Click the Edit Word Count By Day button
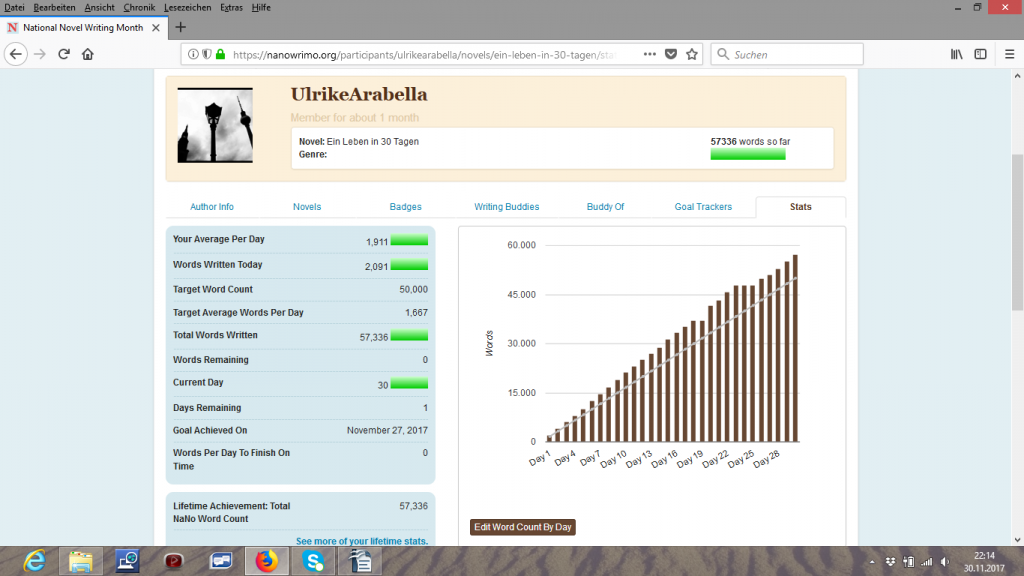Viewport: 1024px width, 576px height. [522, 527]
